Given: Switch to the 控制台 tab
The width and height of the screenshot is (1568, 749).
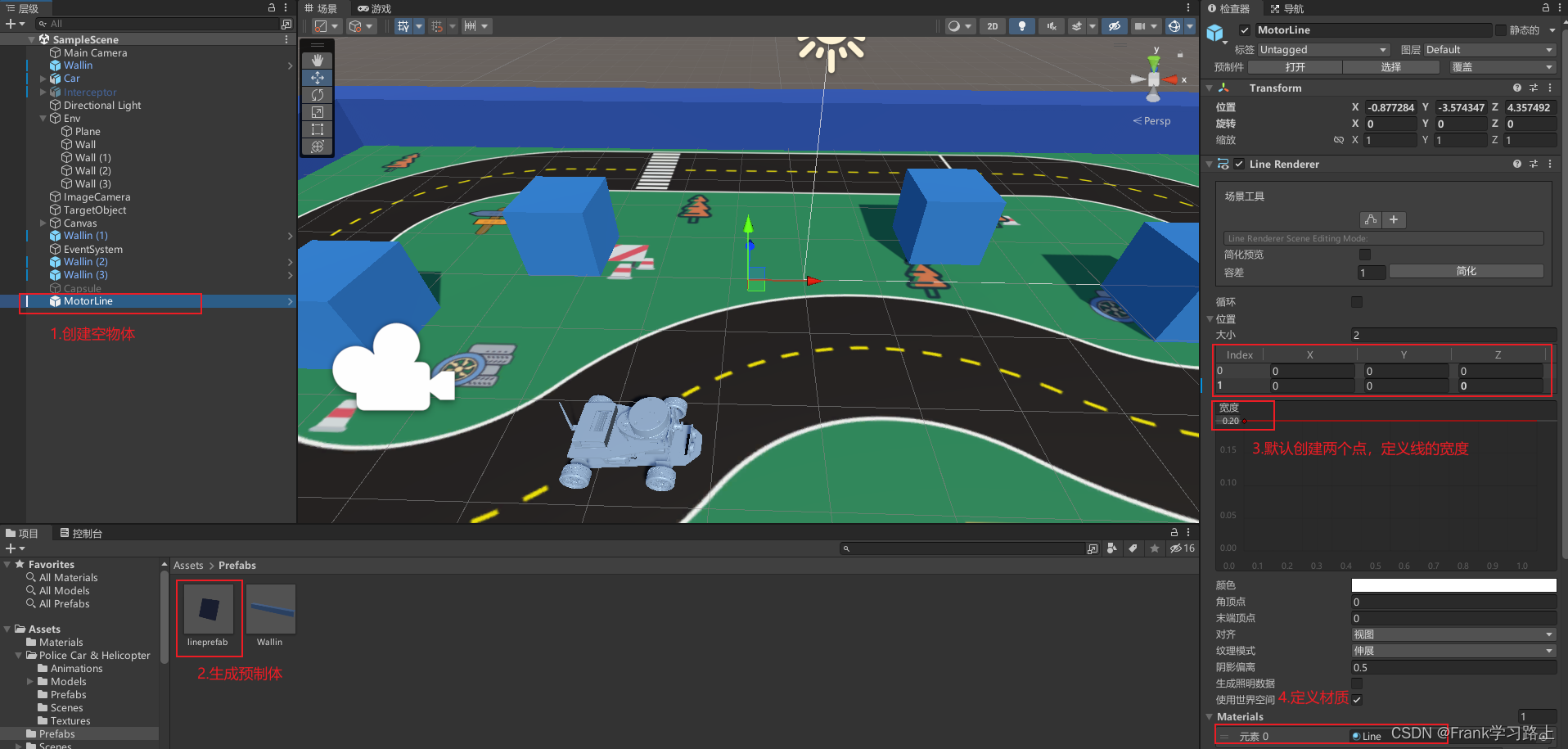Looking at the screenshot, I should tap(81, 533).
